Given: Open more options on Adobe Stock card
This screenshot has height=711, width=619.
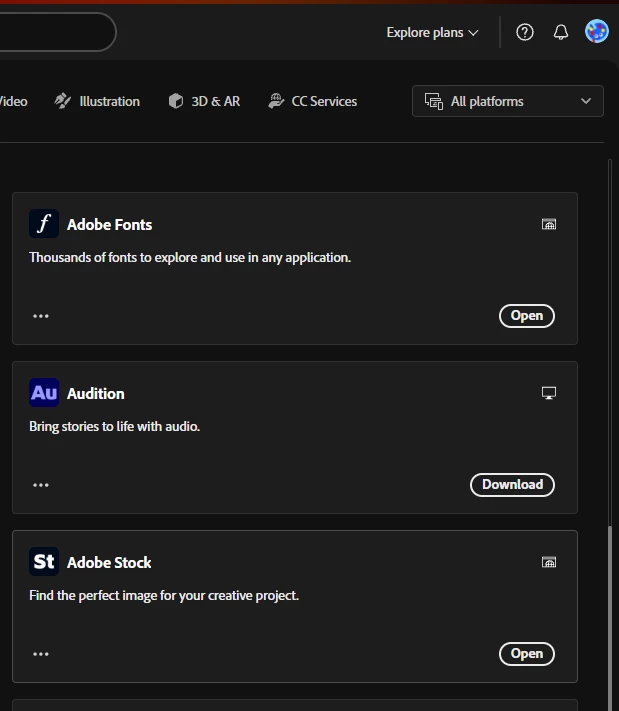Looking at the screenshot, I should 41,654.
